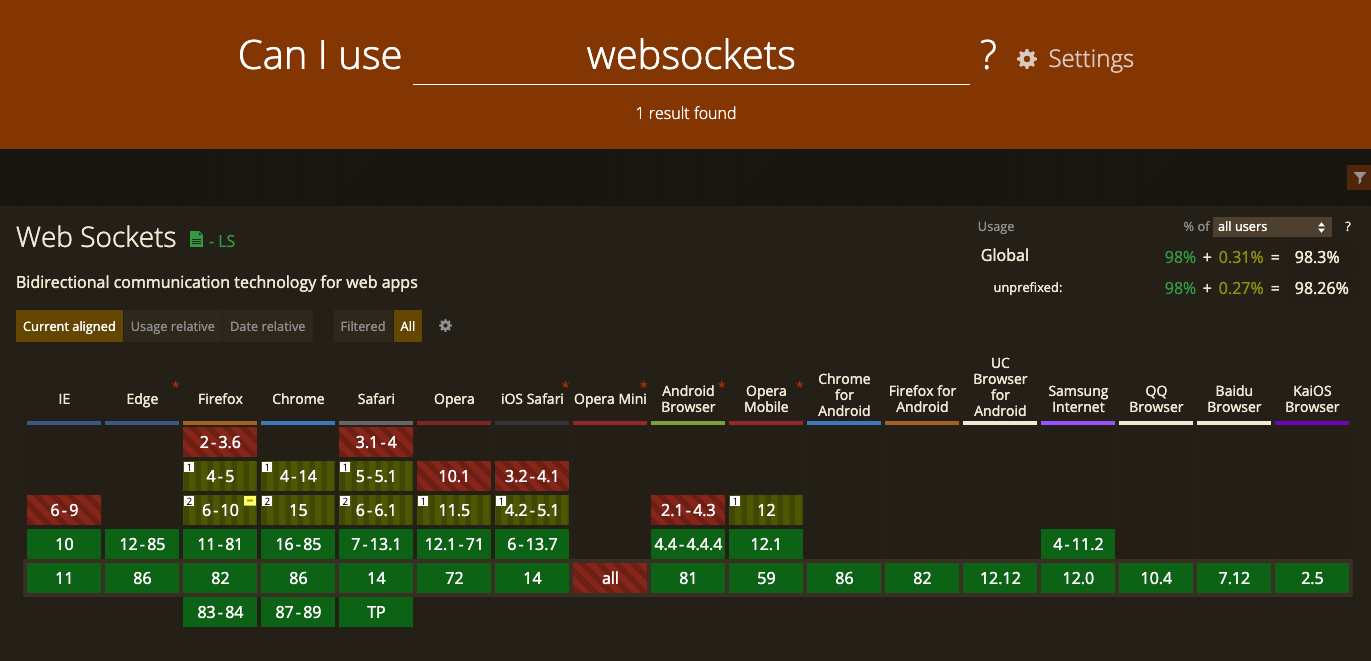Select Samsung Internet 4-11.2 cell
The height and width of the screenshot is (661, 1371).
pos(1078,544)
